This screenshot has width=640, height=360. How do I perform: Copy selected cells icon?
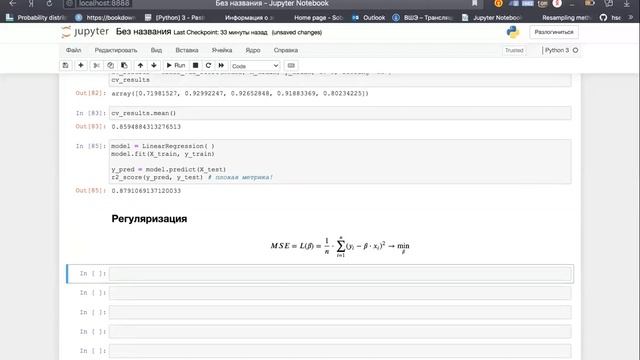110,65
